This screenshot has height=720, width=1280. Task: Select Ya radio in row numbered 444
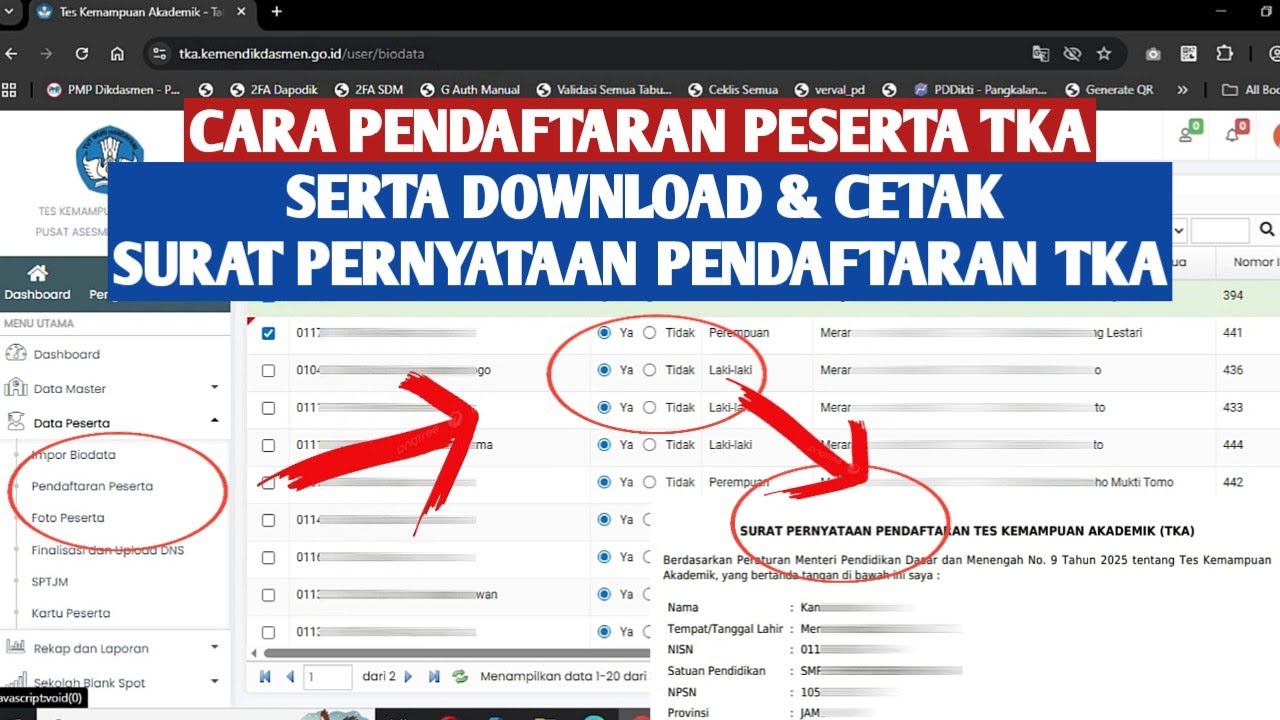[x=604, y=445]
